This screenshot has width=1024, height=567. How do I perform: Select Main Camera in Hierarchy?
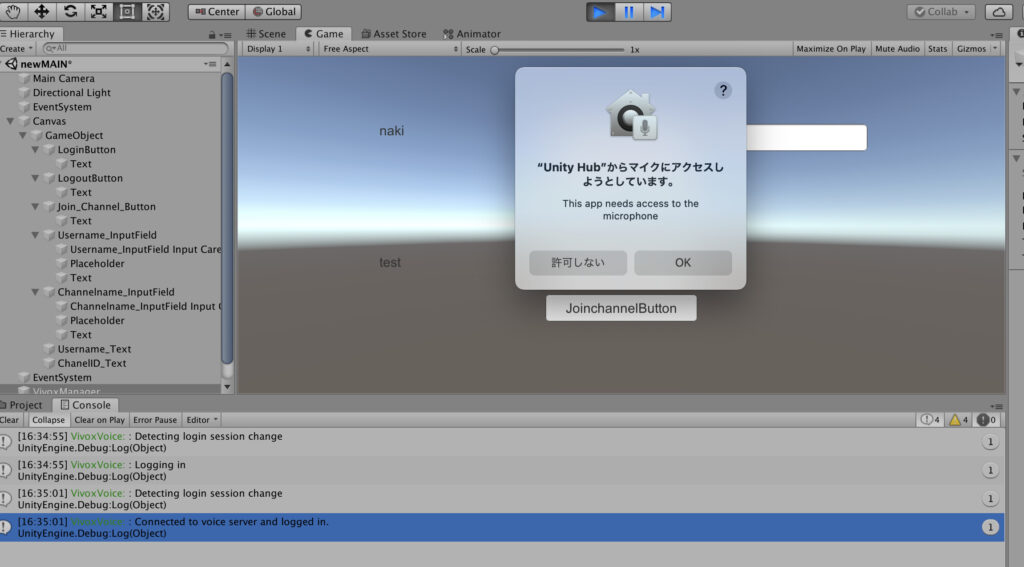pos(63,78)
